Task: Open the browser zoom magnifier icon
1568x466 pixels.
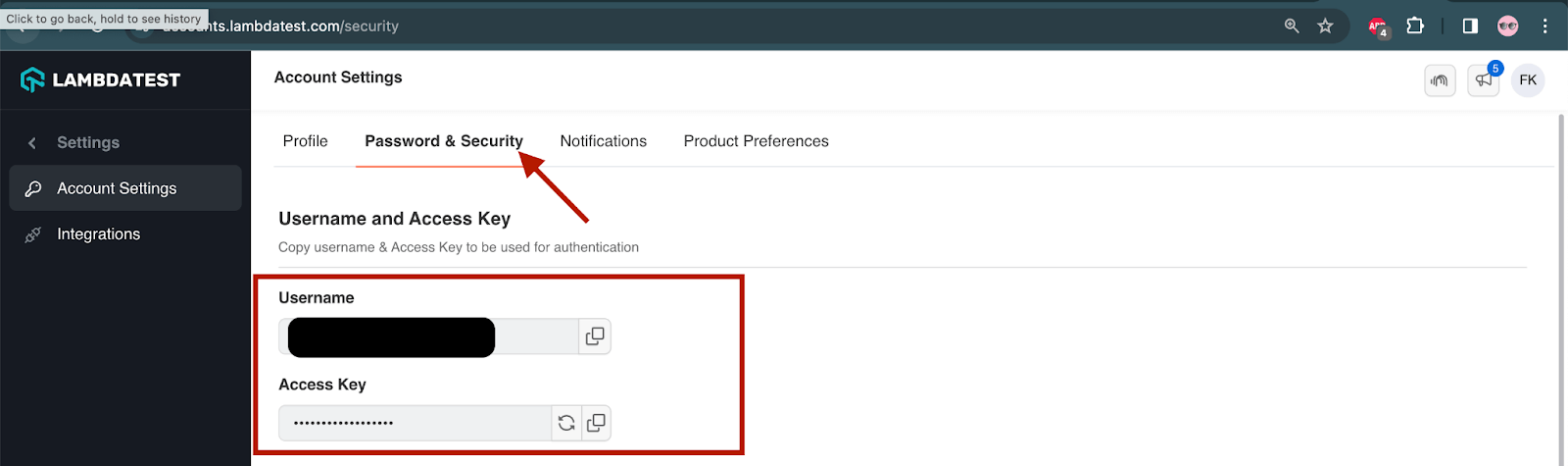Action: pyautogui.click(x=1292, y=26)
